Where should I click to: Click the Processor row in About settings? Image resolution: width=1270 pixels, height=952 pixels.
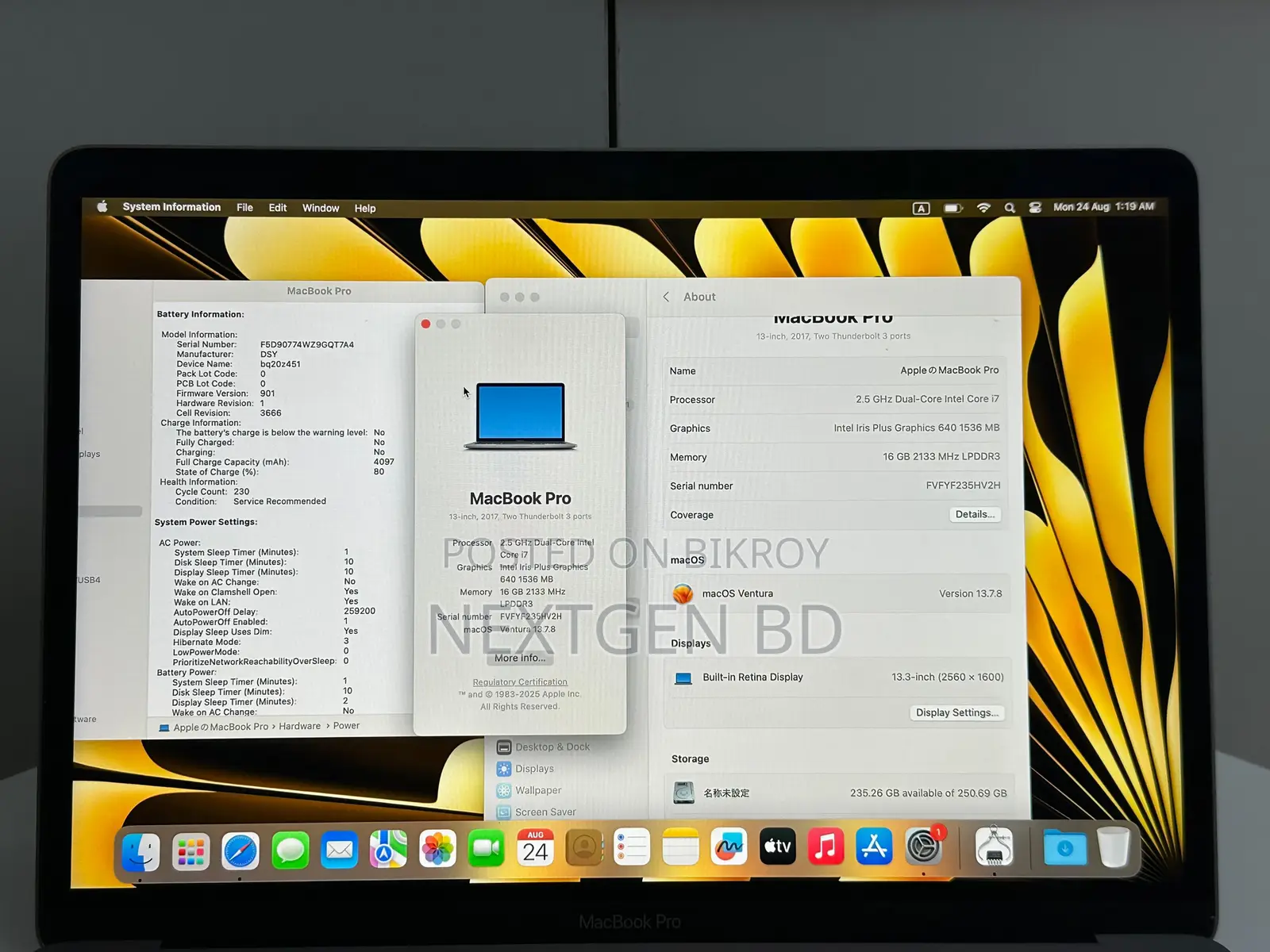[834, 399]
